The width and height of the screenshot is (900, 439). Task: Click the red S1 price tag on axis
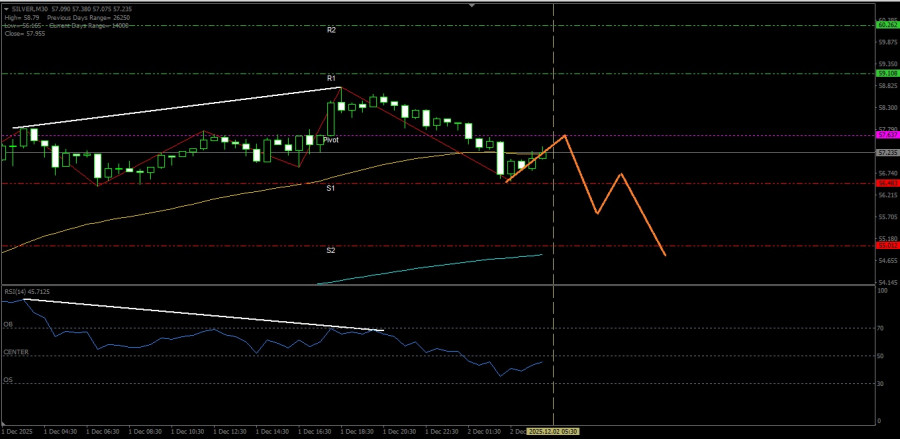click(887, 183)
